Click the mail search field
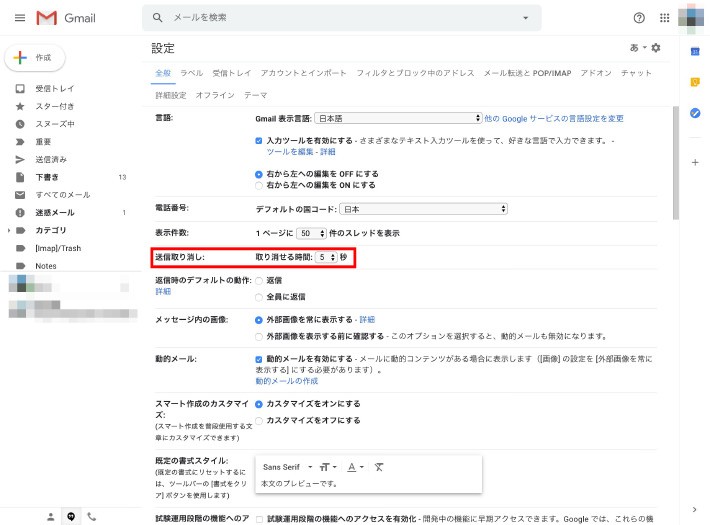This screenshot has height=525, width=710. pos(344,18)
